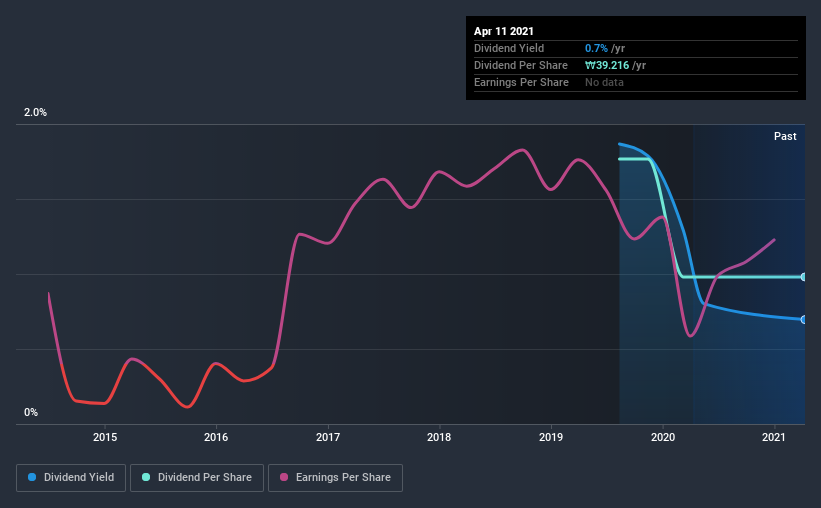The width and height of the screenshot is (821, 508).
Task: Select the 2019 x-axis label
Action: (551, 437)
